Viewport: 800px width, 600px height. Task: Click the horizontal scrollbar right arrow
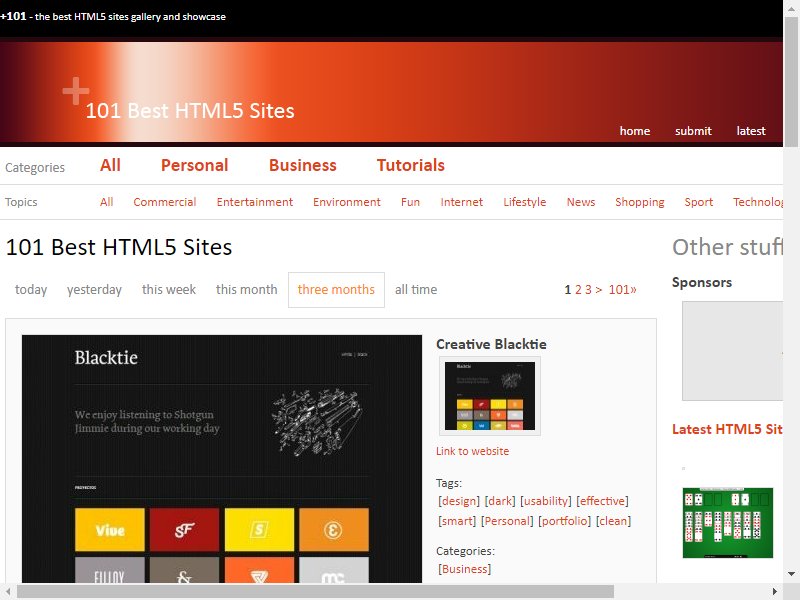(x=775, y=591)
